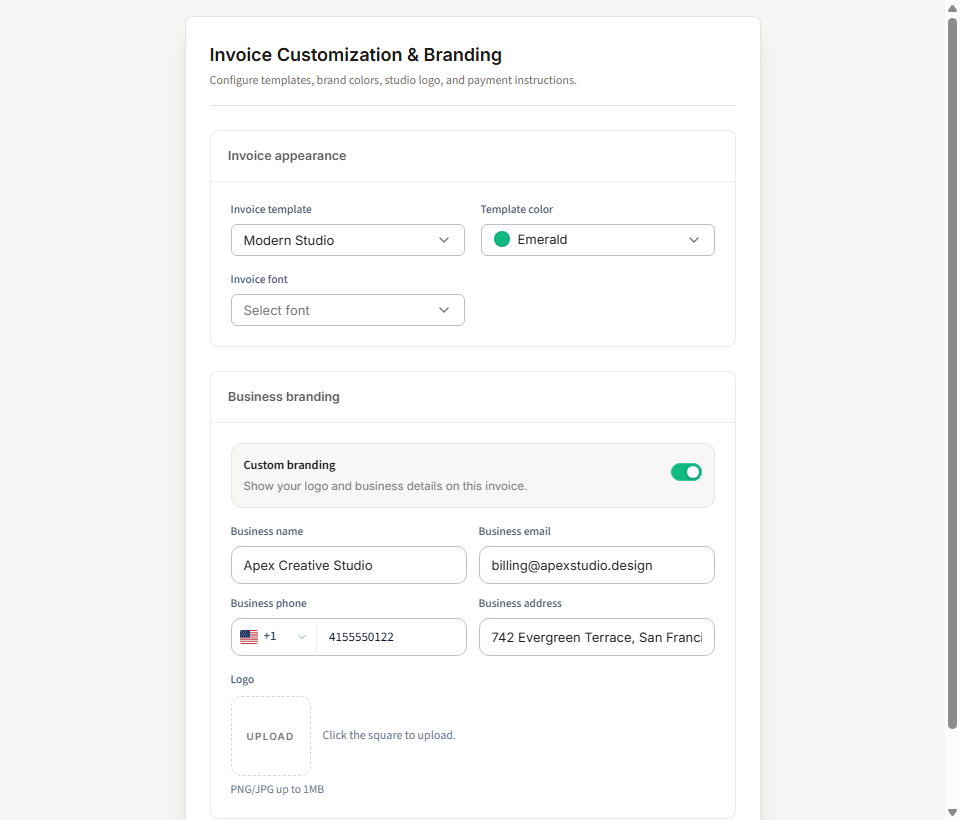Open the Select font dropdown
This screenshot has height=820, width=960.
coord(347,310)
